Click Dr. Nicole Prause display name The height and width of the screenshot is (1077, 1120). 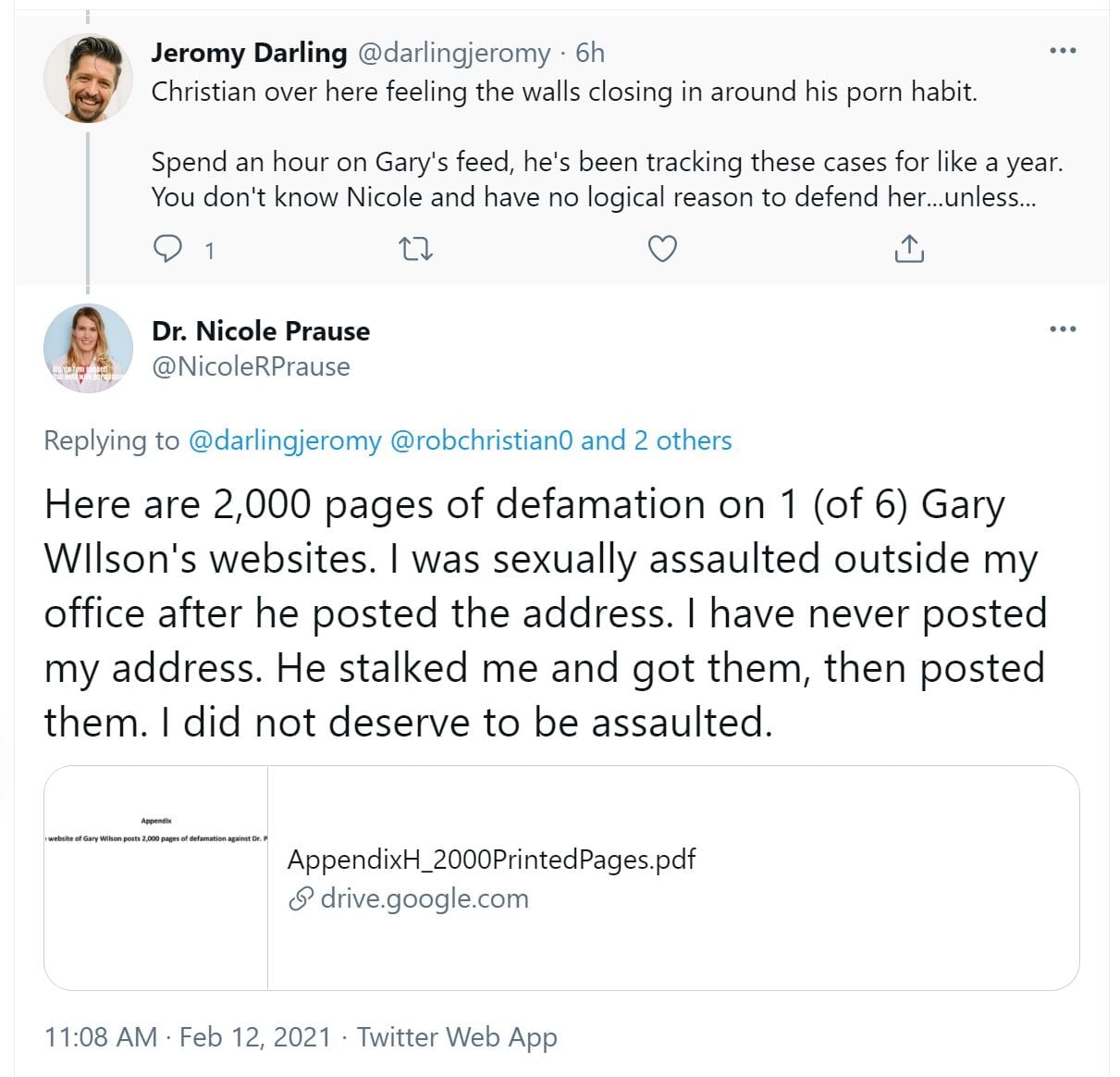coord(261,330)
